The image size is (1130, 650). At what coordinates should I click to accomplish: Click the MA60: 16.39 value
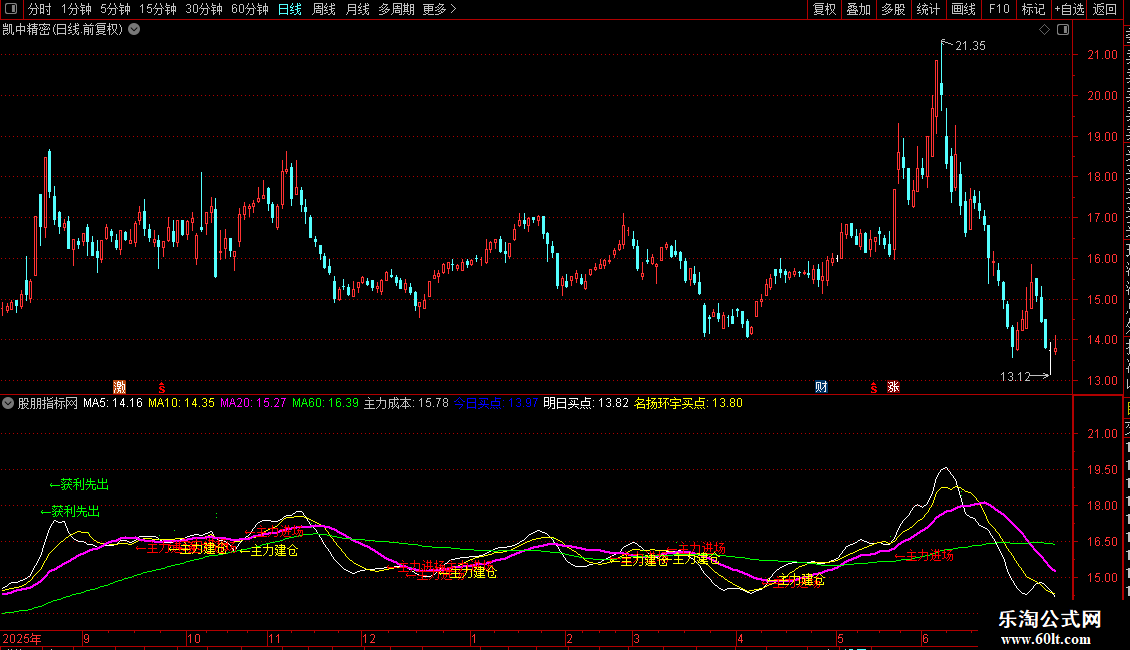coord(325,403)
